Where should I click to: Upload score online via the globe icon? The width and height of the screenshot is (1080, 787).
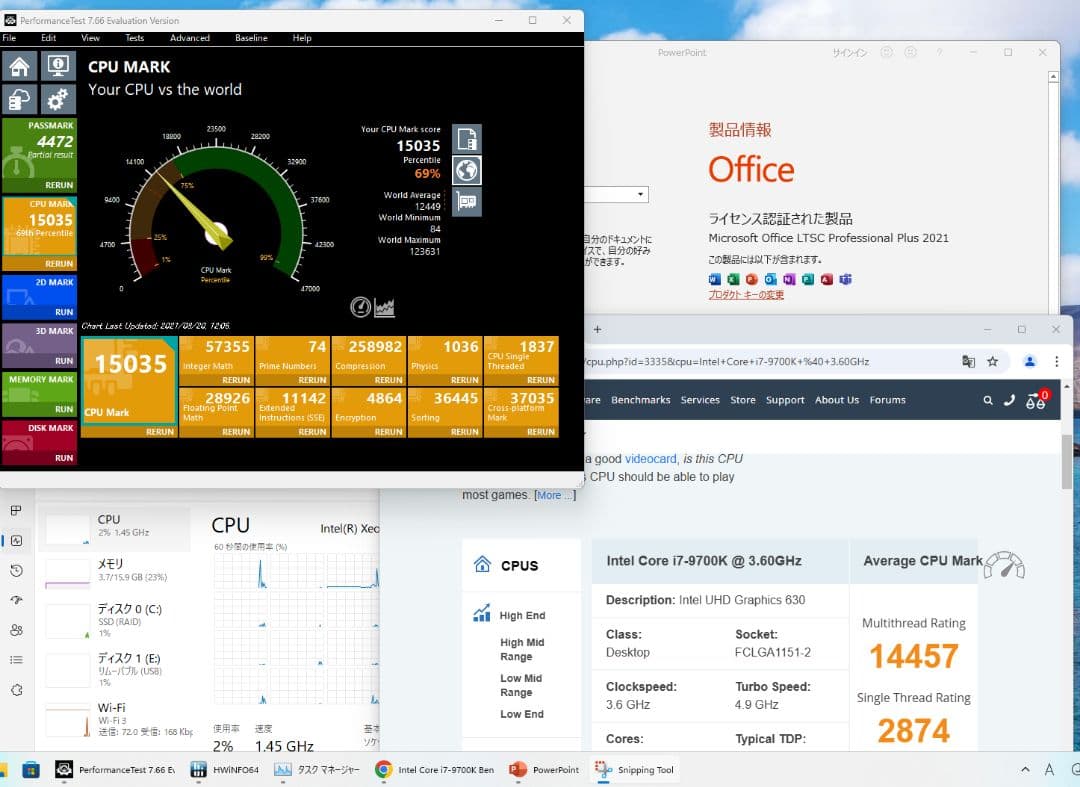coord(465,170)
